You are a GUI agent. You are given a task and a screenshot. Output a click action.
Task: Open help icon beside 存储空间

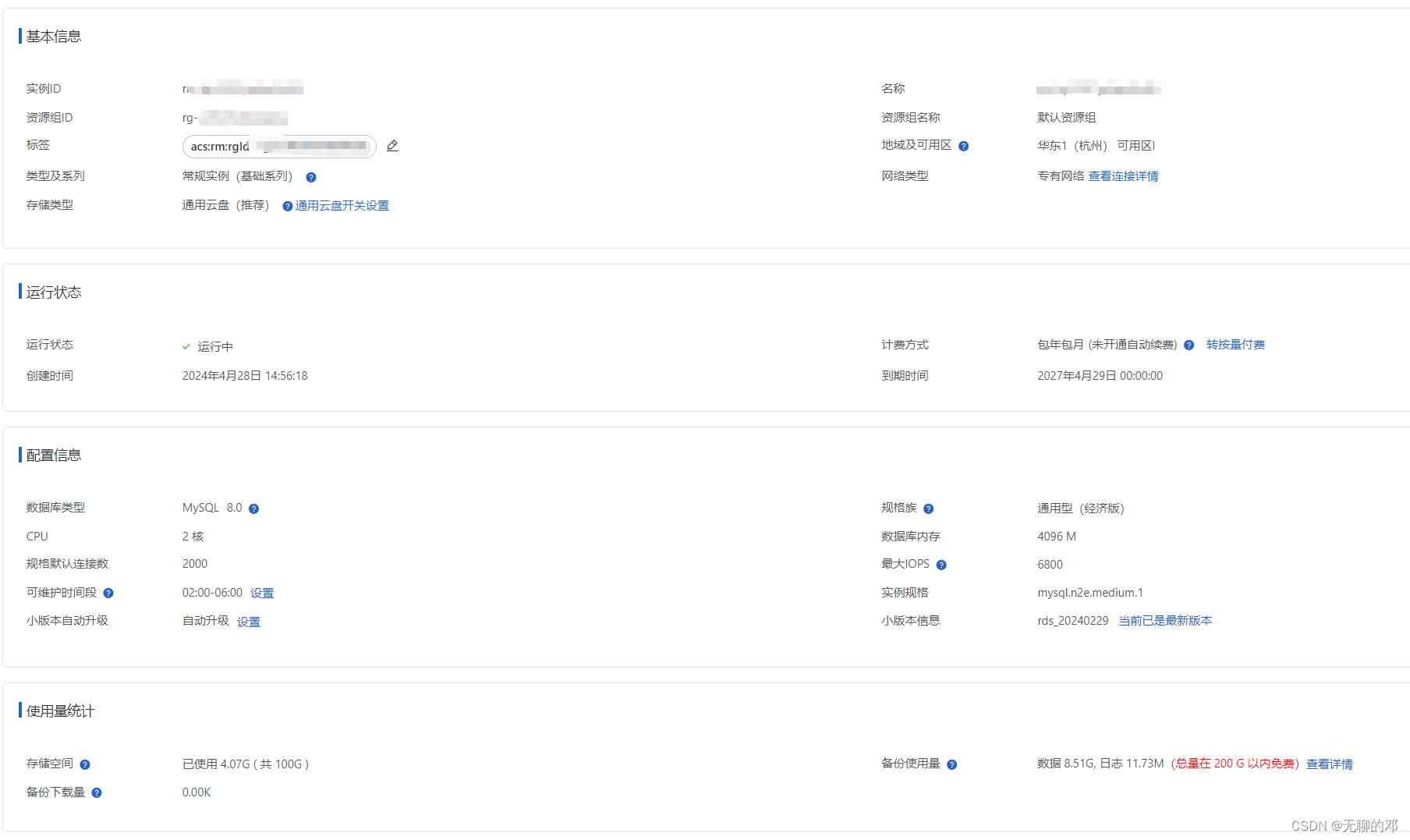click(85, 764)
